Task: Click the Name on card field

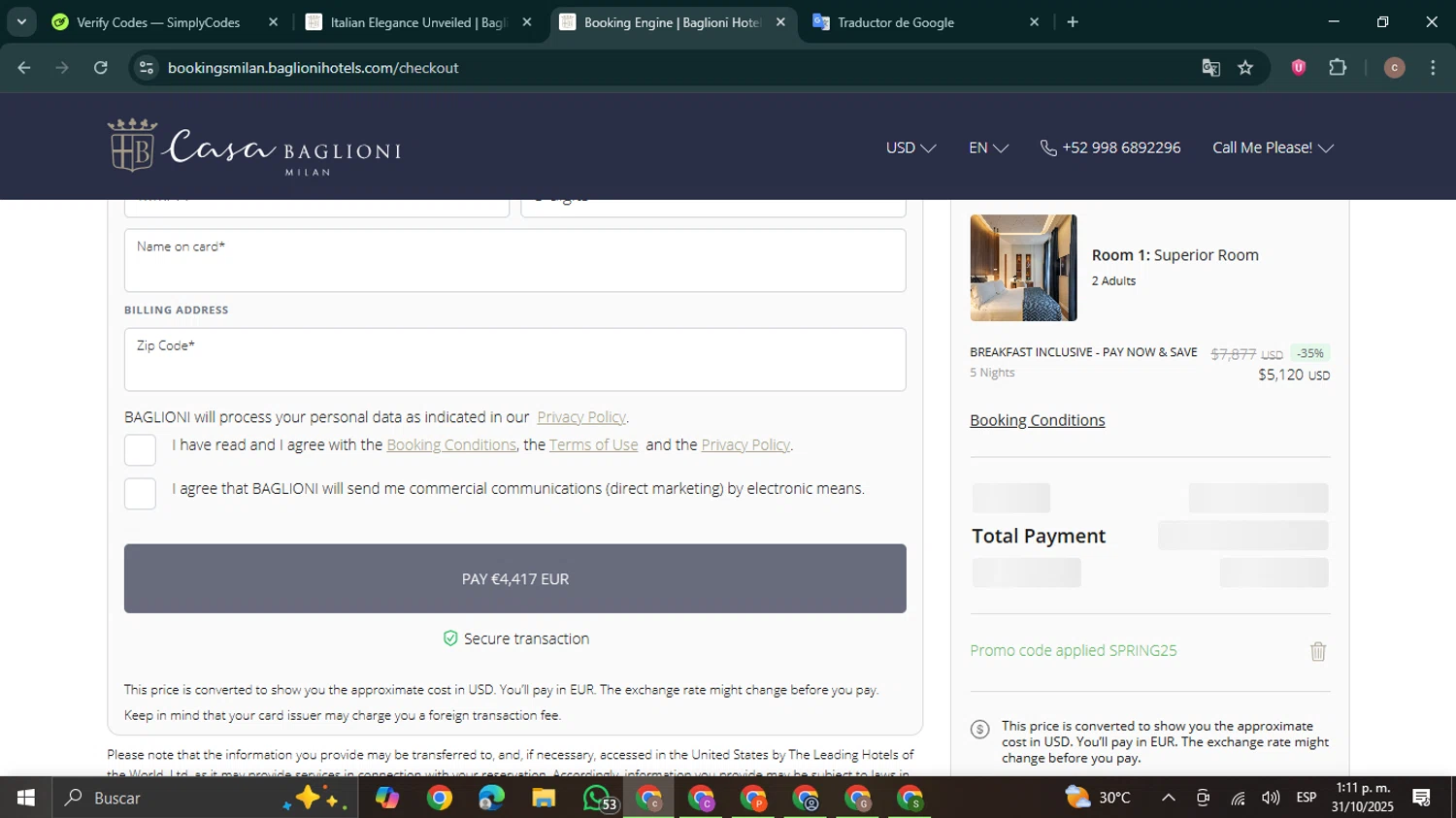Action: (515, 260)
